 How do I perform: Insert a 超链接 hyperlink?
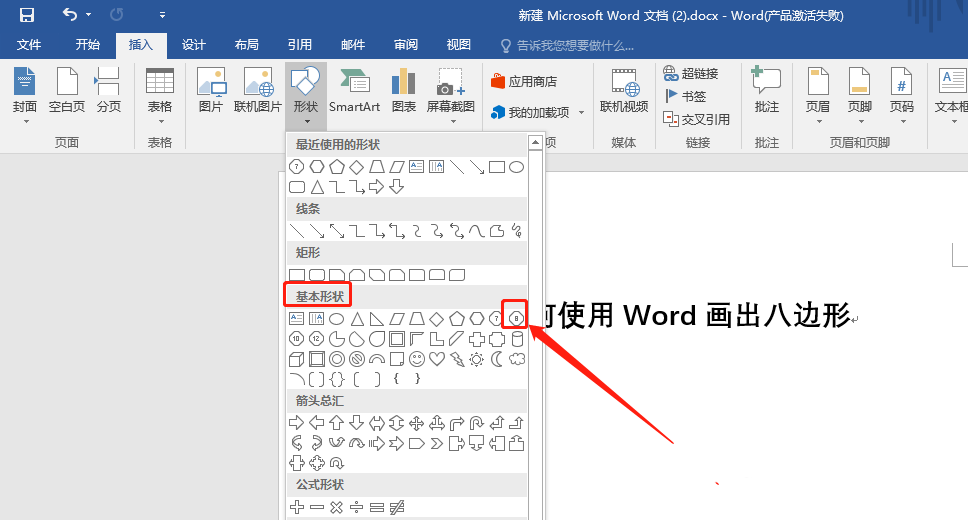pos(691,73)
